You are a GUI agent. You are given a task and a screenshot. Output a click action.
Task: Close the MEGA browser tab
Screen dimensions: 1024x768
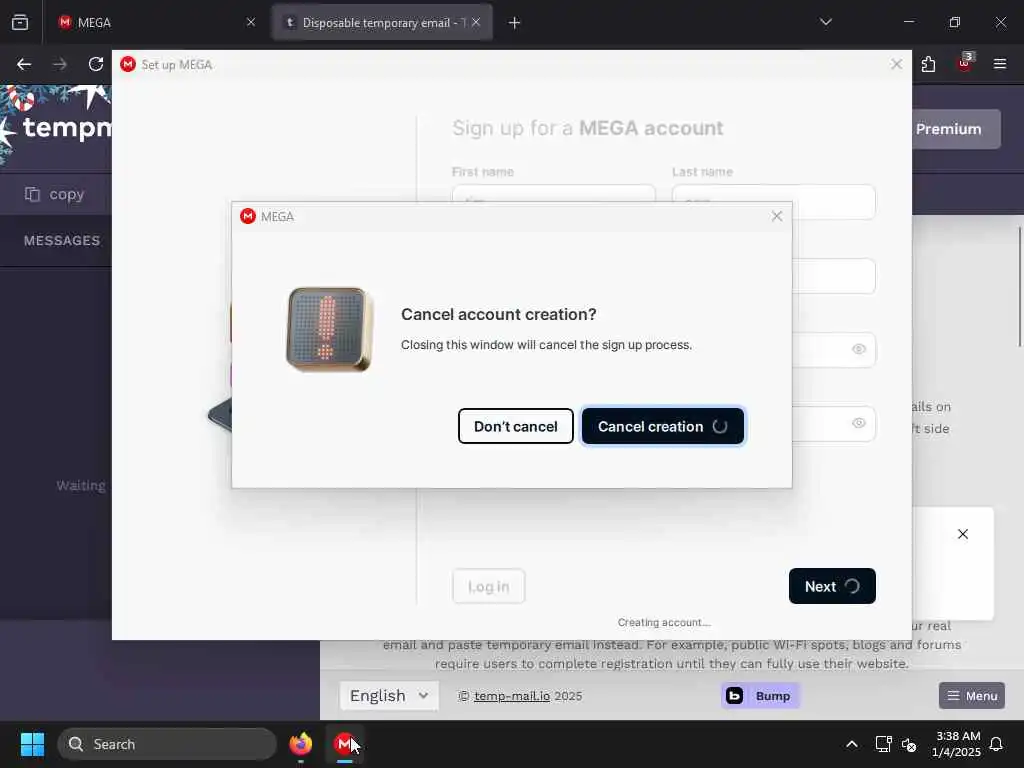pyautogui.click(x=250, y=22)
